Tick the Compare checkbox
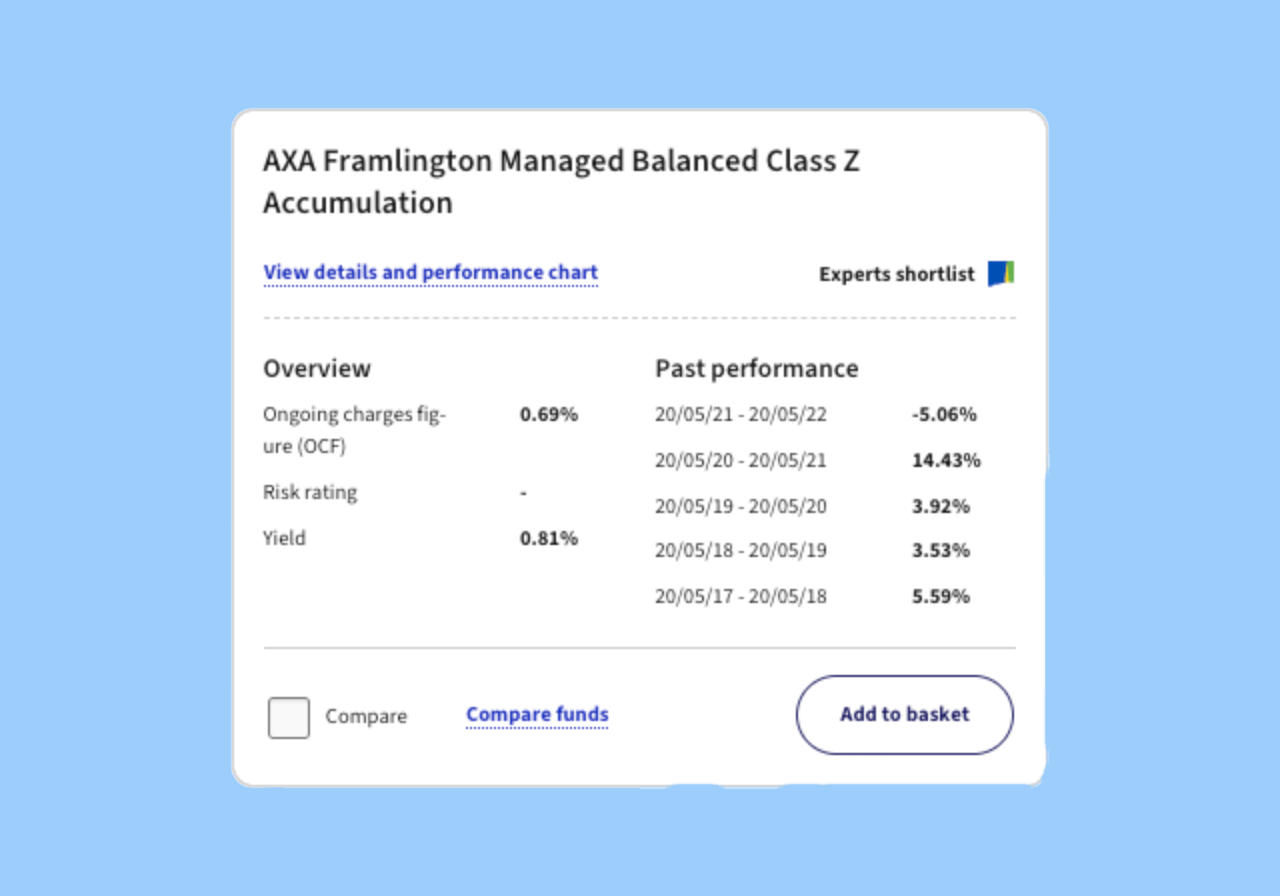Image resolution: width=1280 pixels, height=896 pixels. click(288, 718)
